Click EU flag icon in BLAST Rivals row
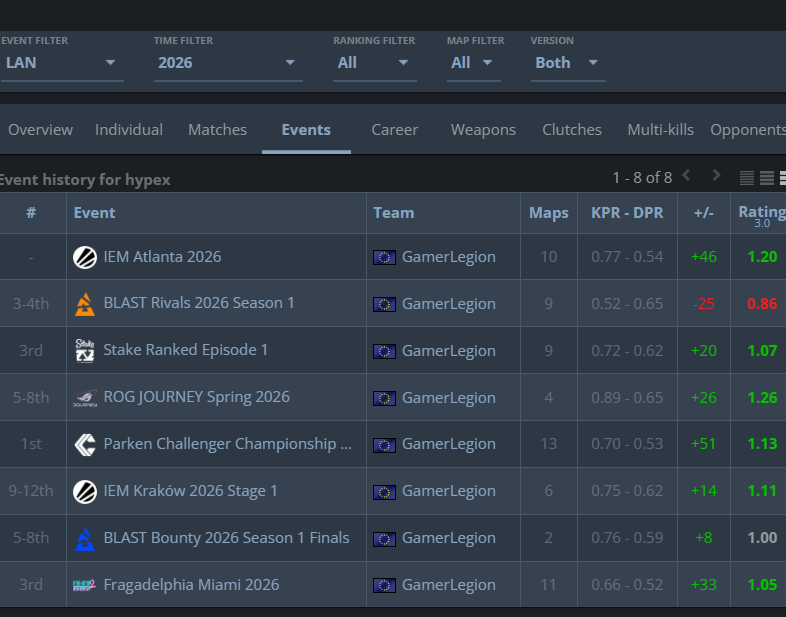Screen dimensions: 786x617 [384, 304]
